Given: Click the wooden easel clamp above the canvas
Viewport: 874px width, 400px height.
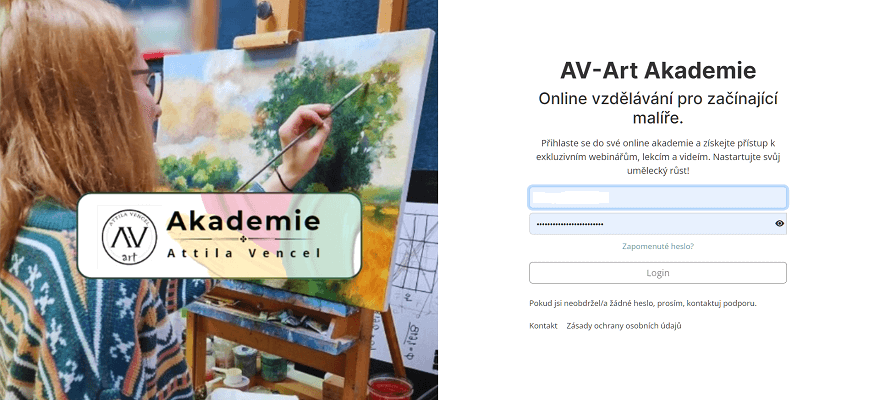Looking at the screenshot, I should (x=268, y=37).
